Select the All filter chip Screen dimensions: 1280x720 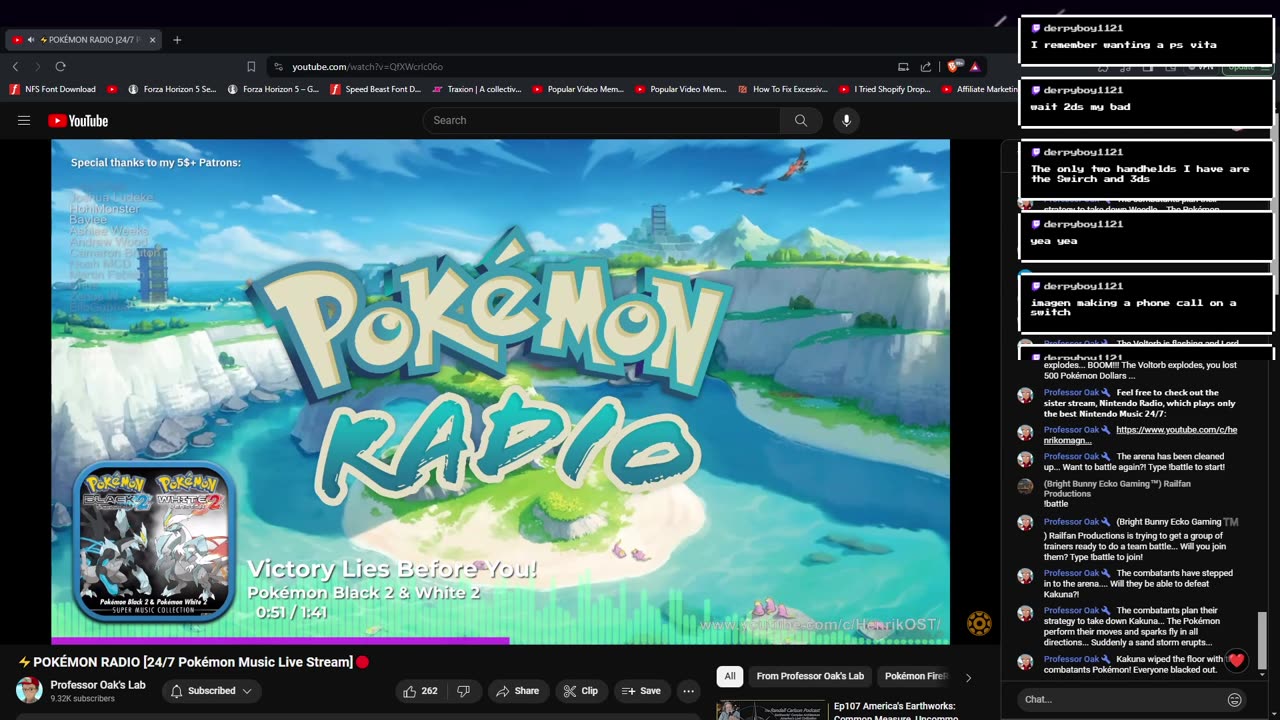tap(730, 676)
